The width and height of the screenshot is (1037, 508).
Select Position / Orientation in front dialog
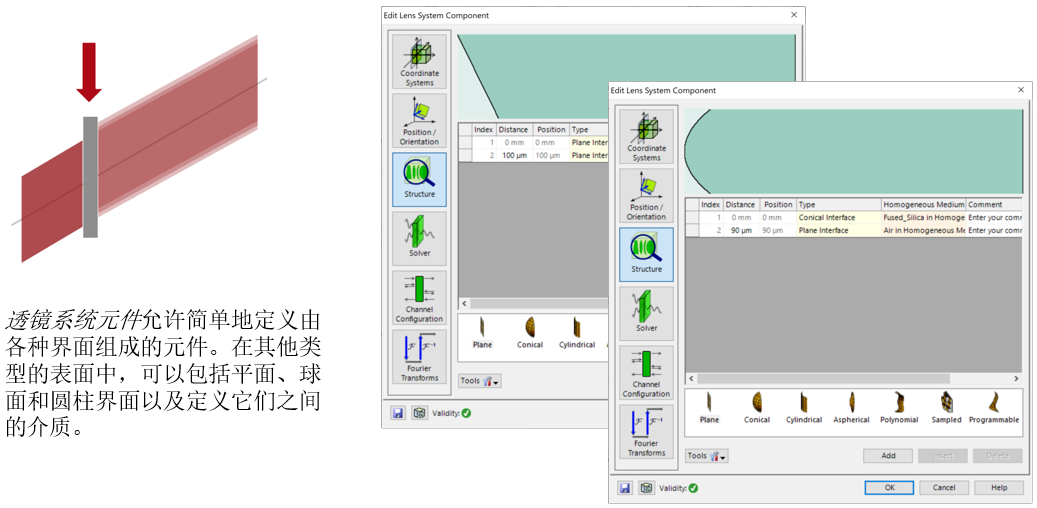tap(646, 195)
